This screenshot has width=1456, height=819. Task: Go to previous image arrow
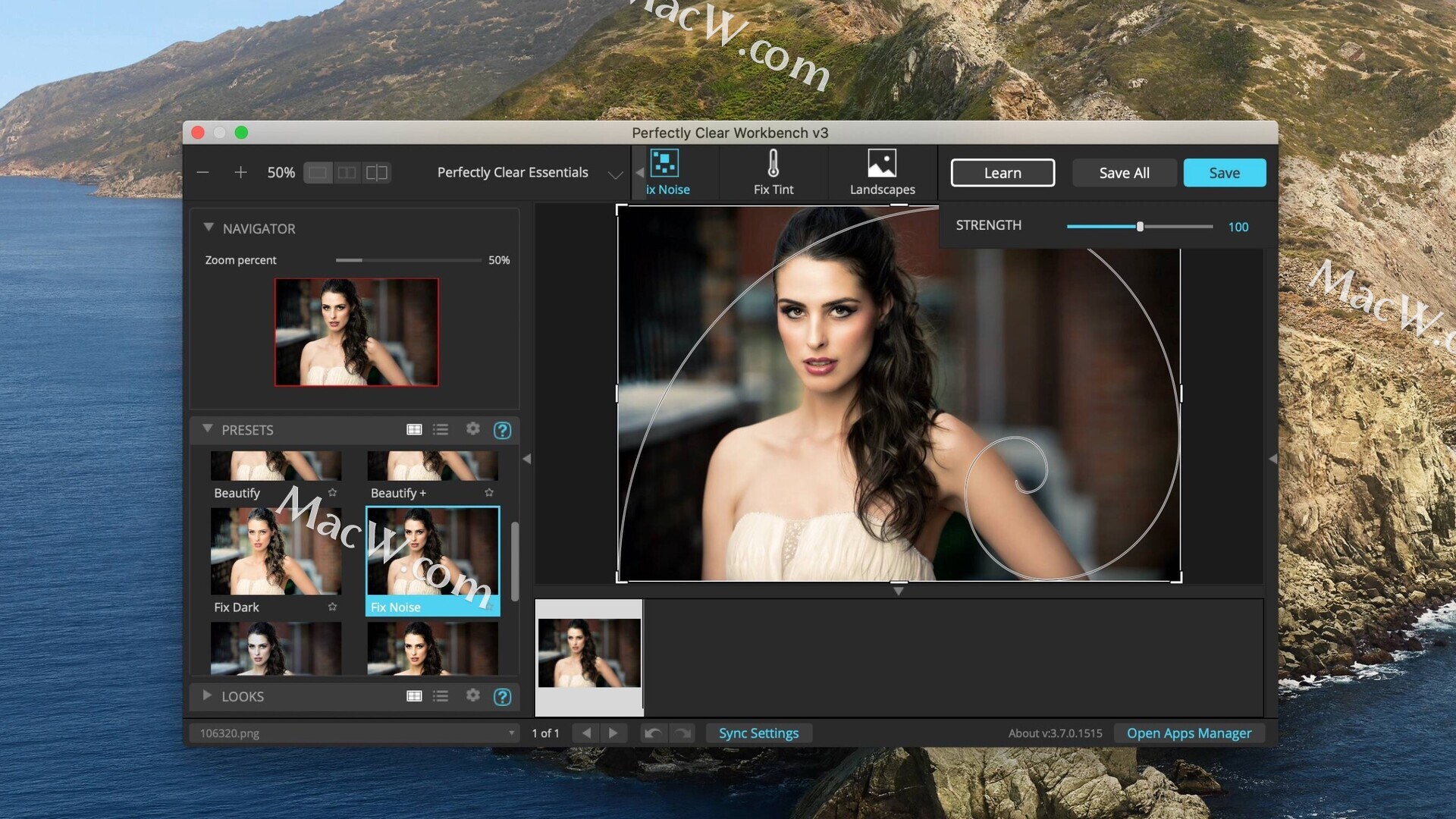586,733
